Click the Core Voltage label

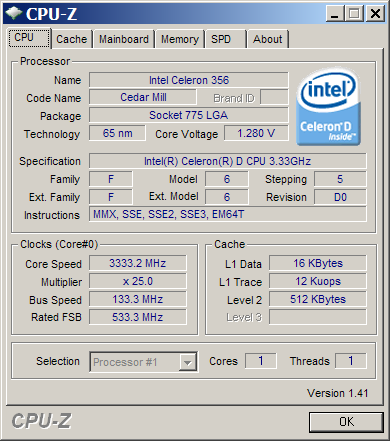point(187,134)
